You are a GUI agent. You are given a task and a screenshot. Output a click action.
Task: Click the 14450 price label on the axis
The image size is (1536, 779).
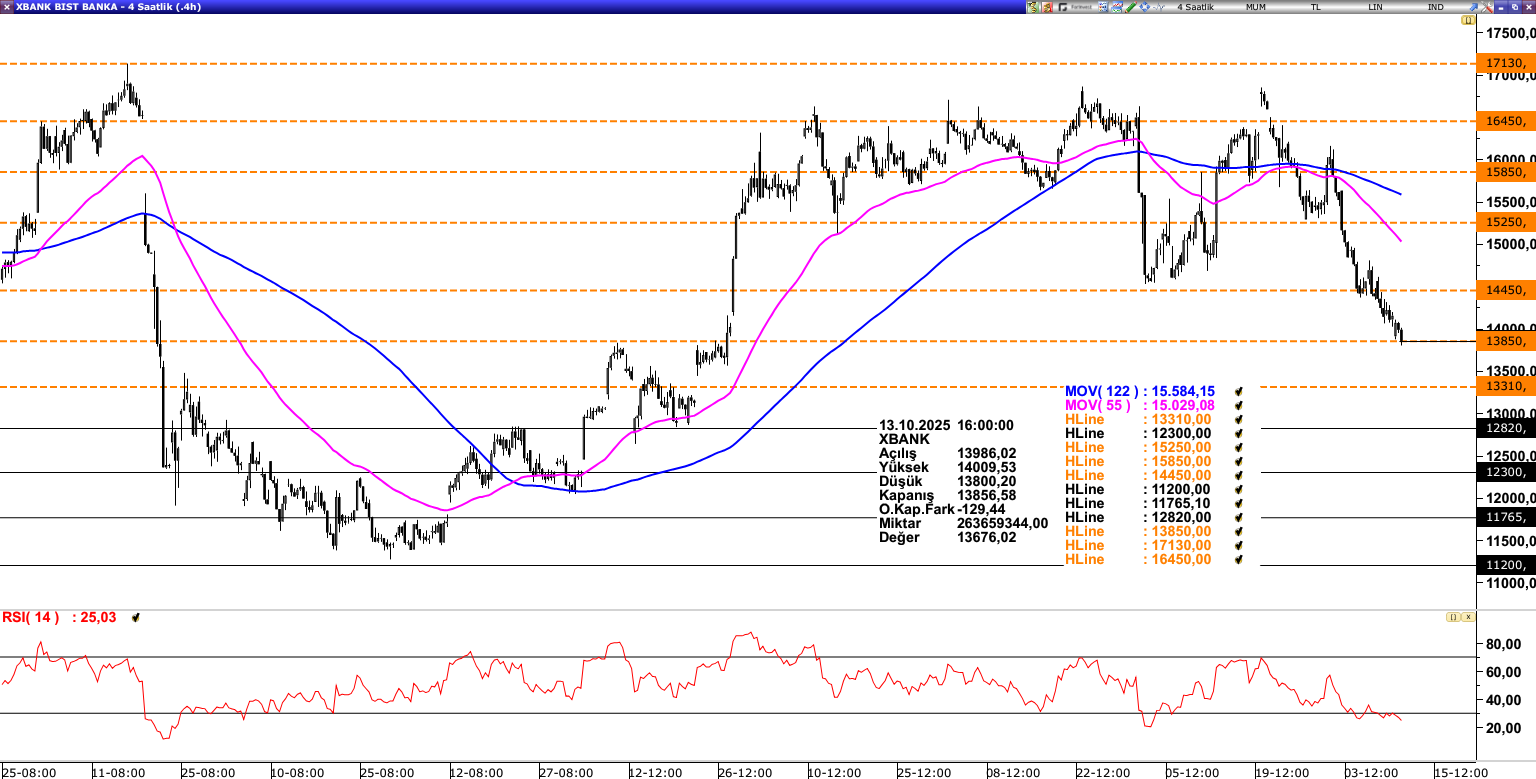(x=1505, y=290)
